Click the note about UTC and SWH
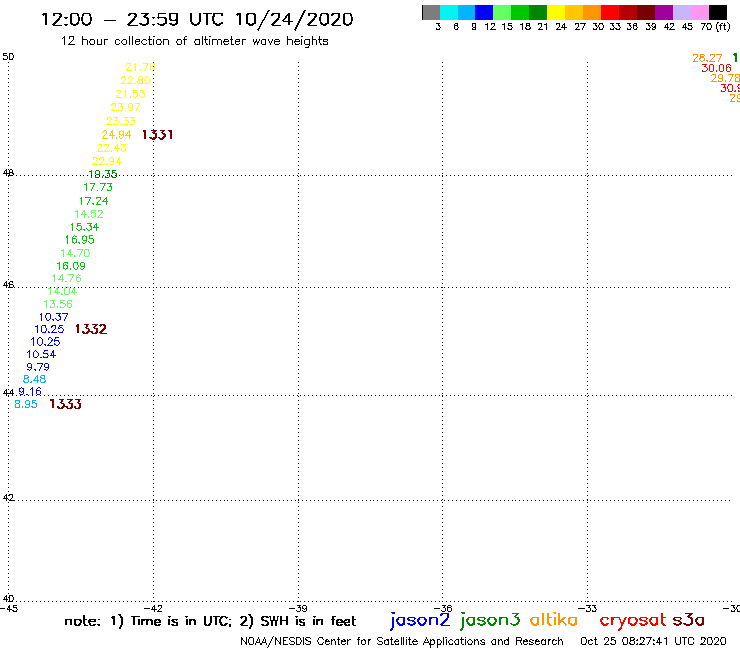Viewport: 740px width, 650px height. pos(210,621)
